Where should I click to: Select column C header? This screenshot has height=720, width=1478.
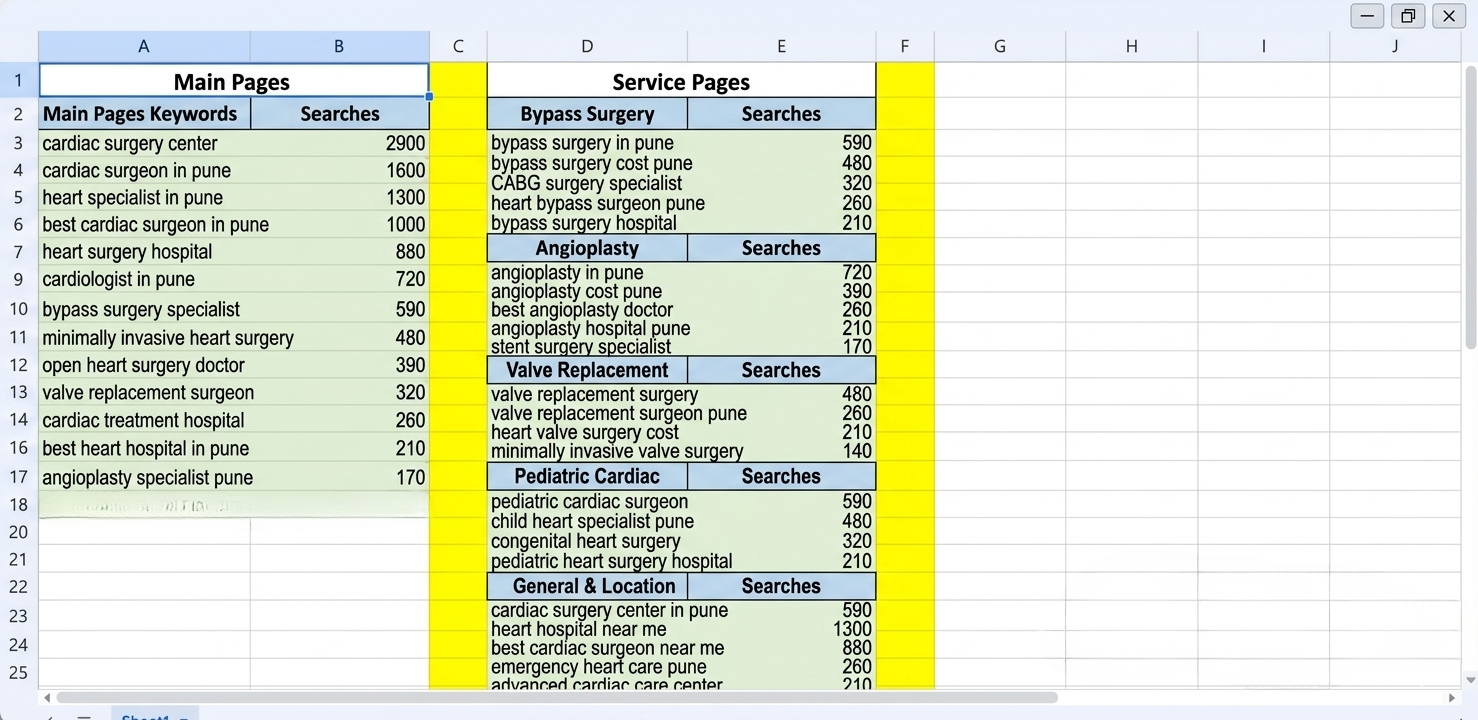pos(458,46)
